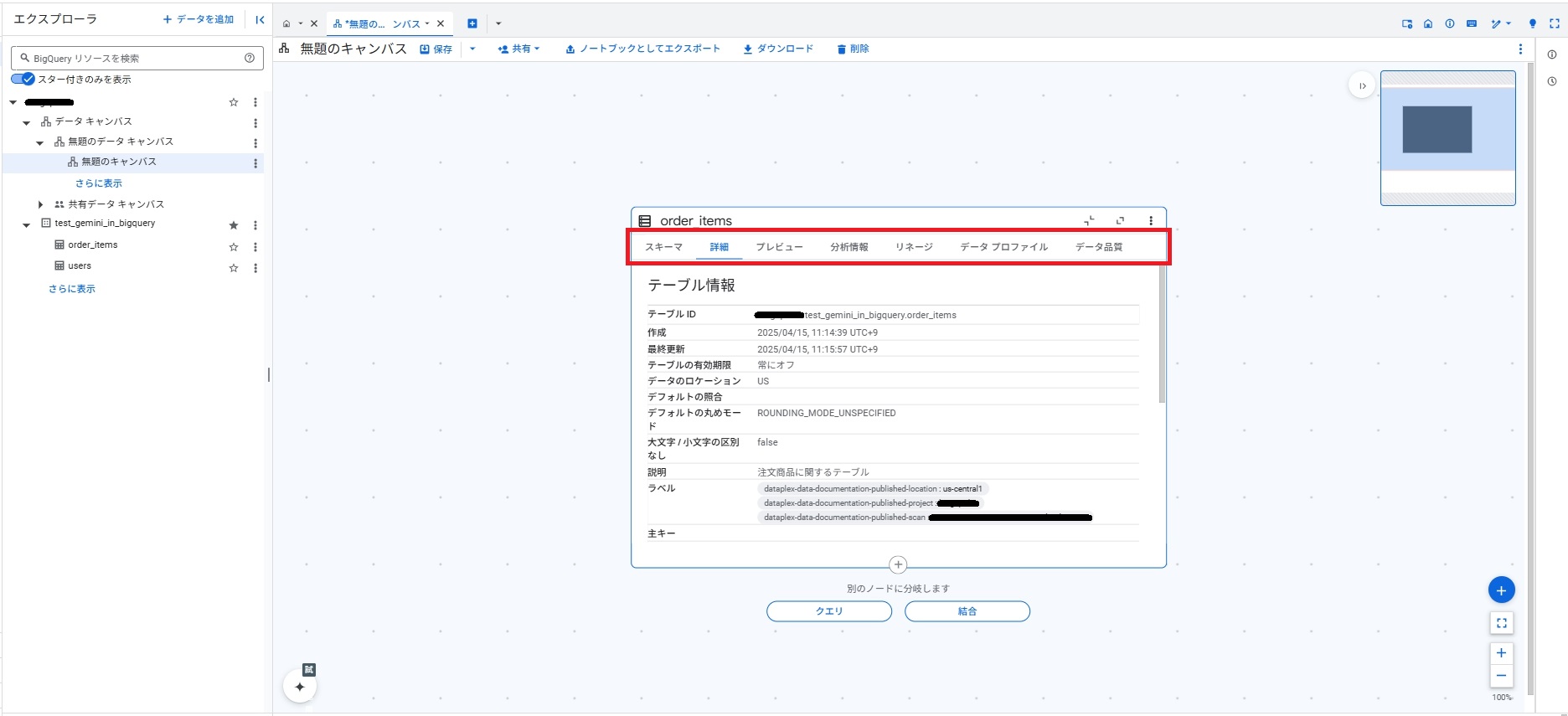This screenshot has width=1568, height=716.
Task: Click the join button below node
Action: coord(967,611)
